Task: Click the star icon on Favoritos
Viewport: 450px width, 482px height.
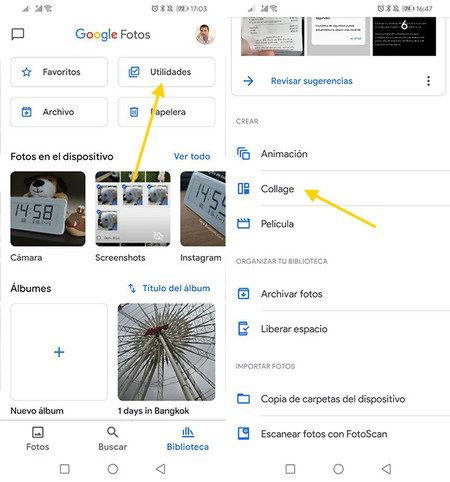Action: [x=27, y=72]
